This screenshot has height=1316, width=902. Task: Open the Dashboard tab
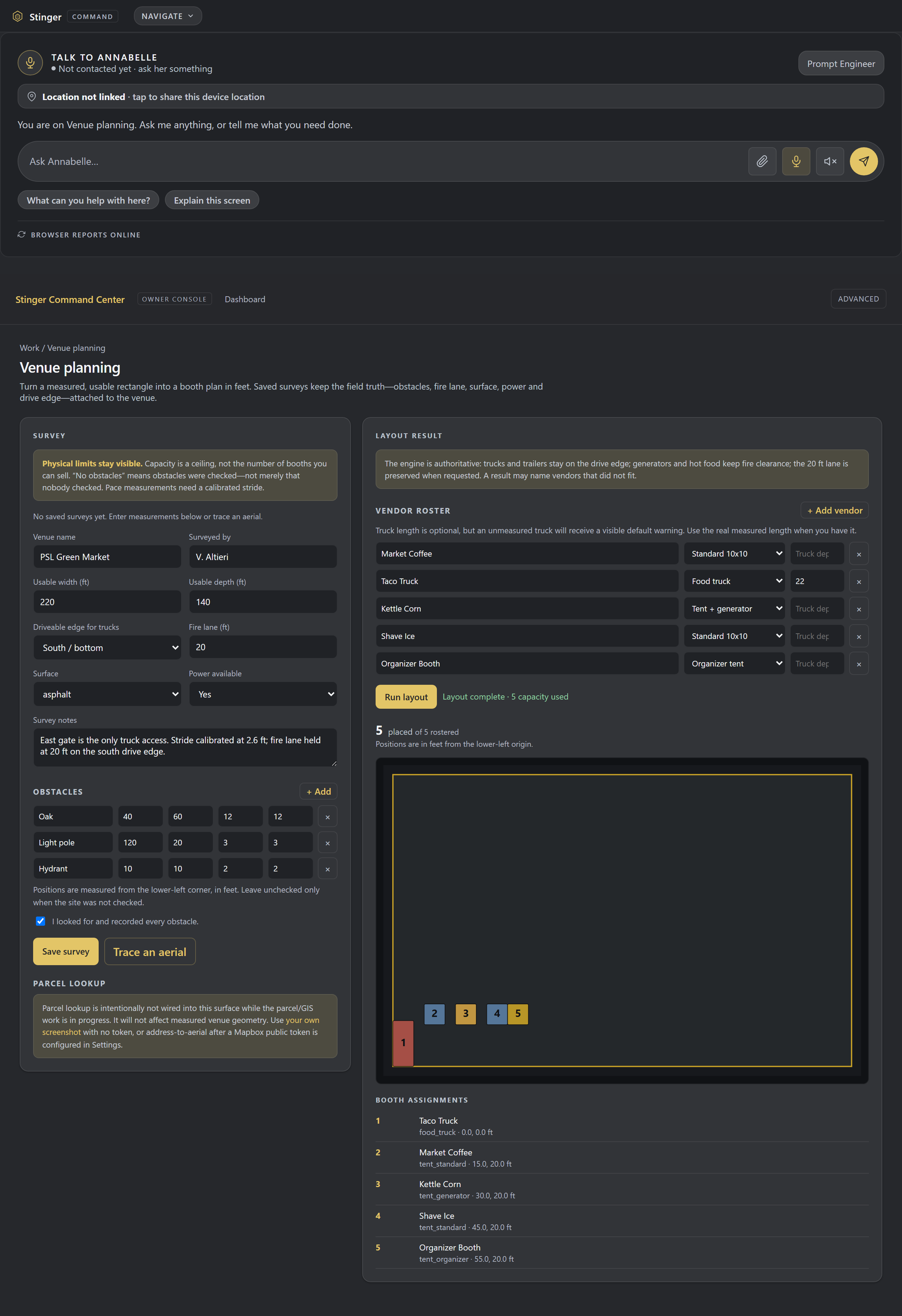click(245, 299)
